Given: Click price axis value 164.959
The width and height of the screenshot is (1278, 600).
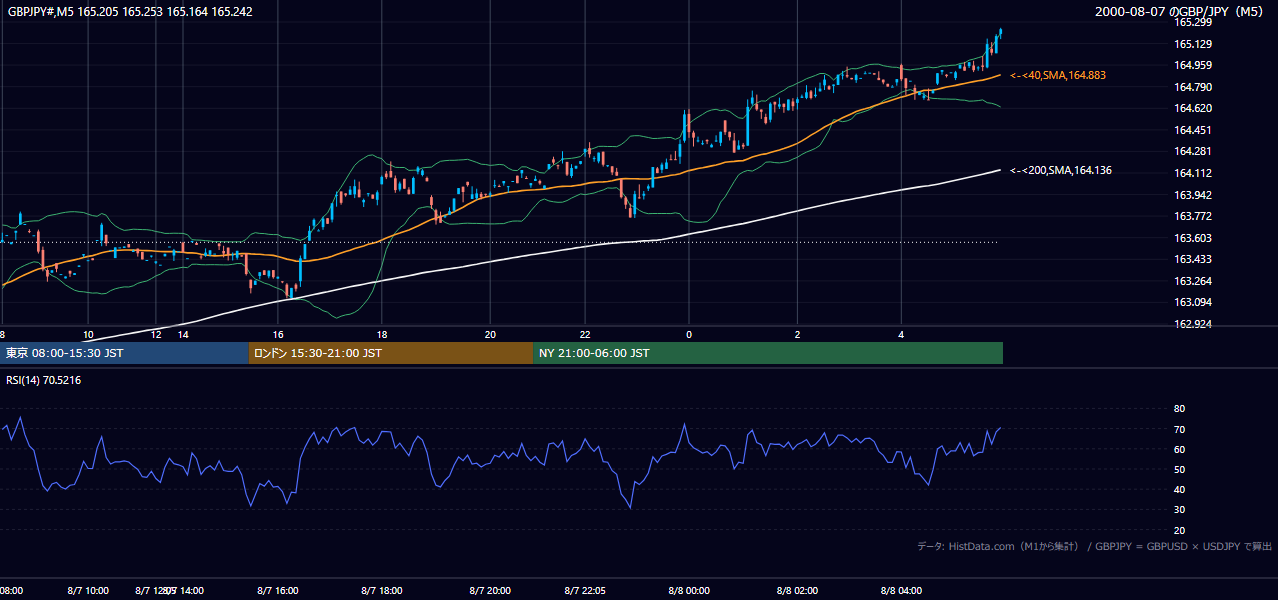Looking at the screenshot, I should tap(1192, 66).
